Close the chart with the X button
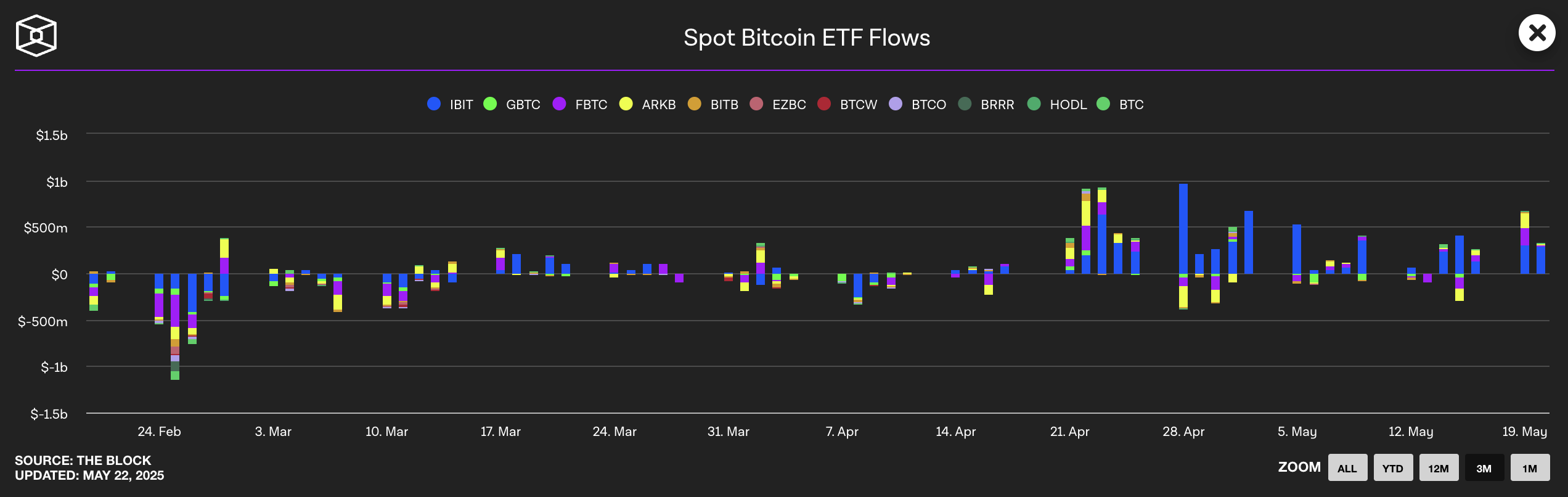This screenshot has width=1568, height=497. click(x=1537, y=33)
